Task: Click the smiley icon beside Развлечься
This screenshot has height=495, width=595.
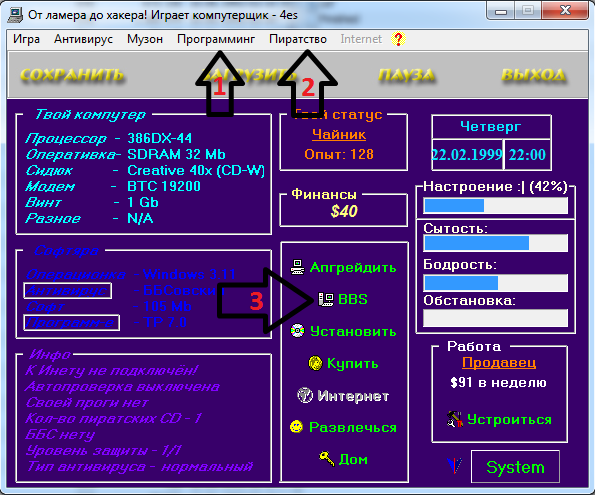Action: point(296,427)
